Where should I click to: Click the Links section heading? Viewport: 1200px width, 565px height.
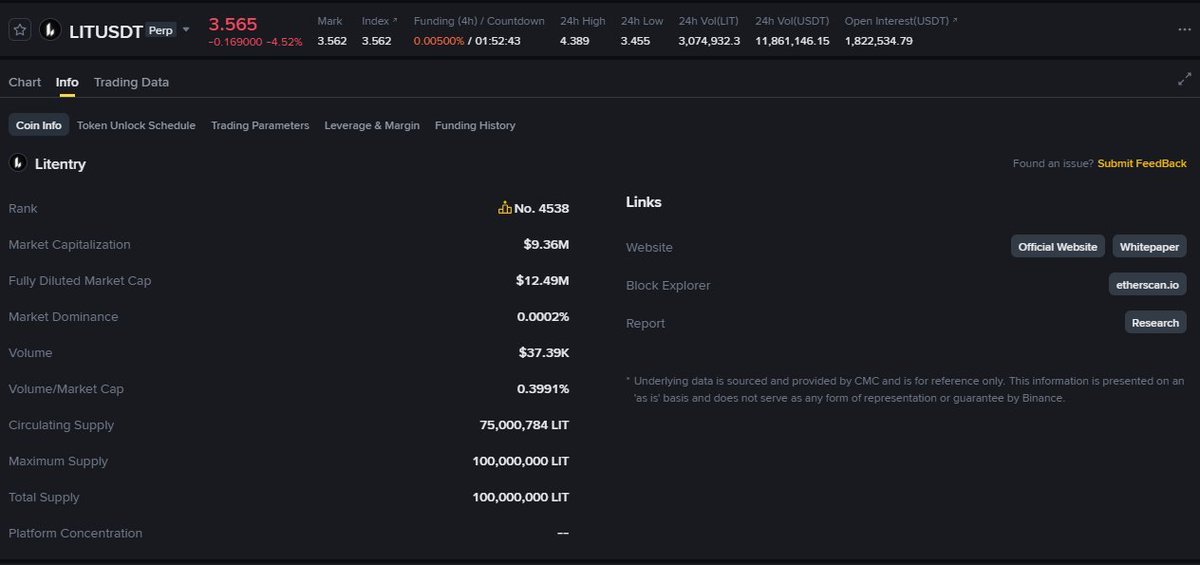pos(644,202)
